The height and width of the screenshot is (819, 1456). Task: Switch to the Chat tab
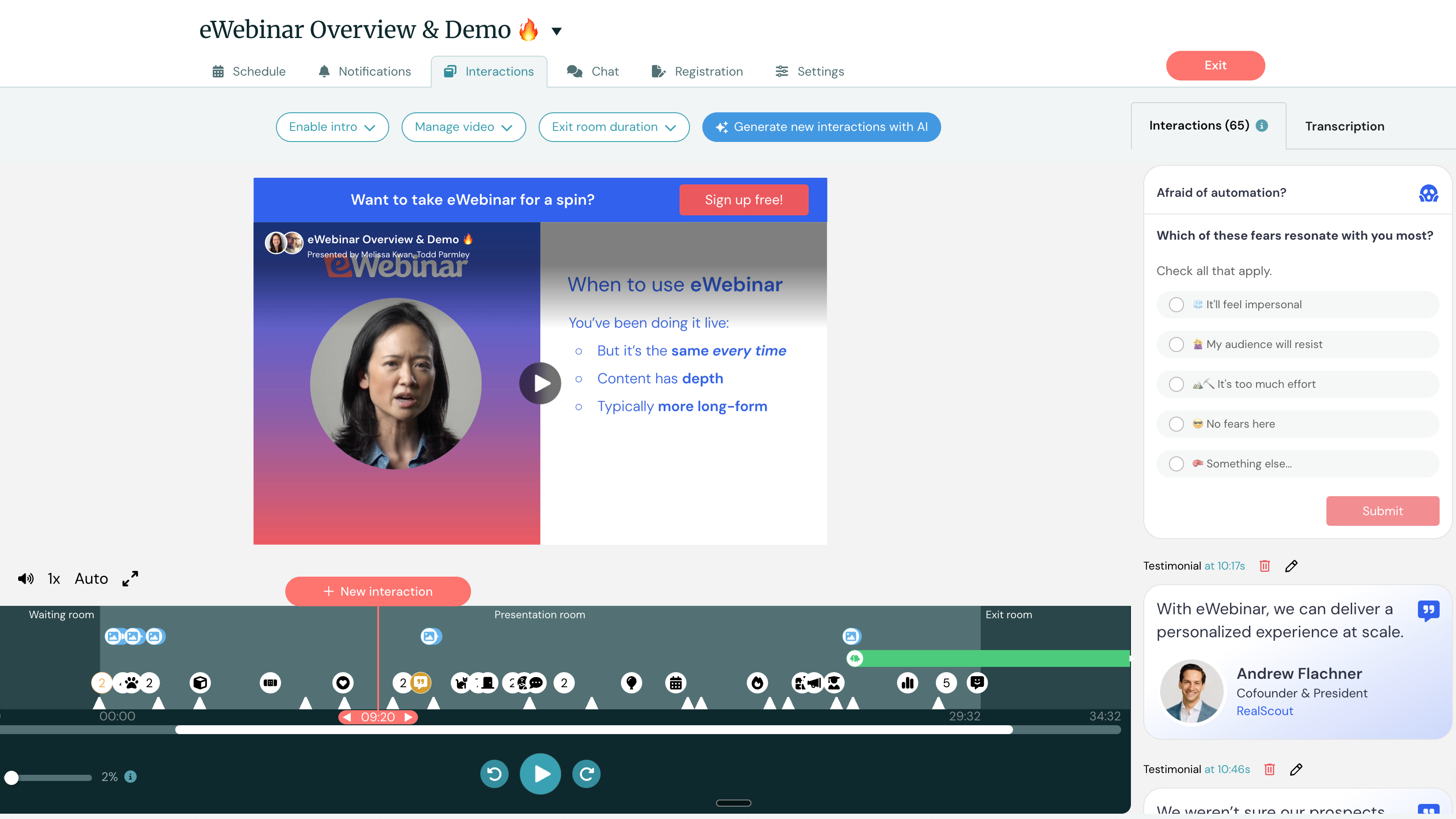593,72
